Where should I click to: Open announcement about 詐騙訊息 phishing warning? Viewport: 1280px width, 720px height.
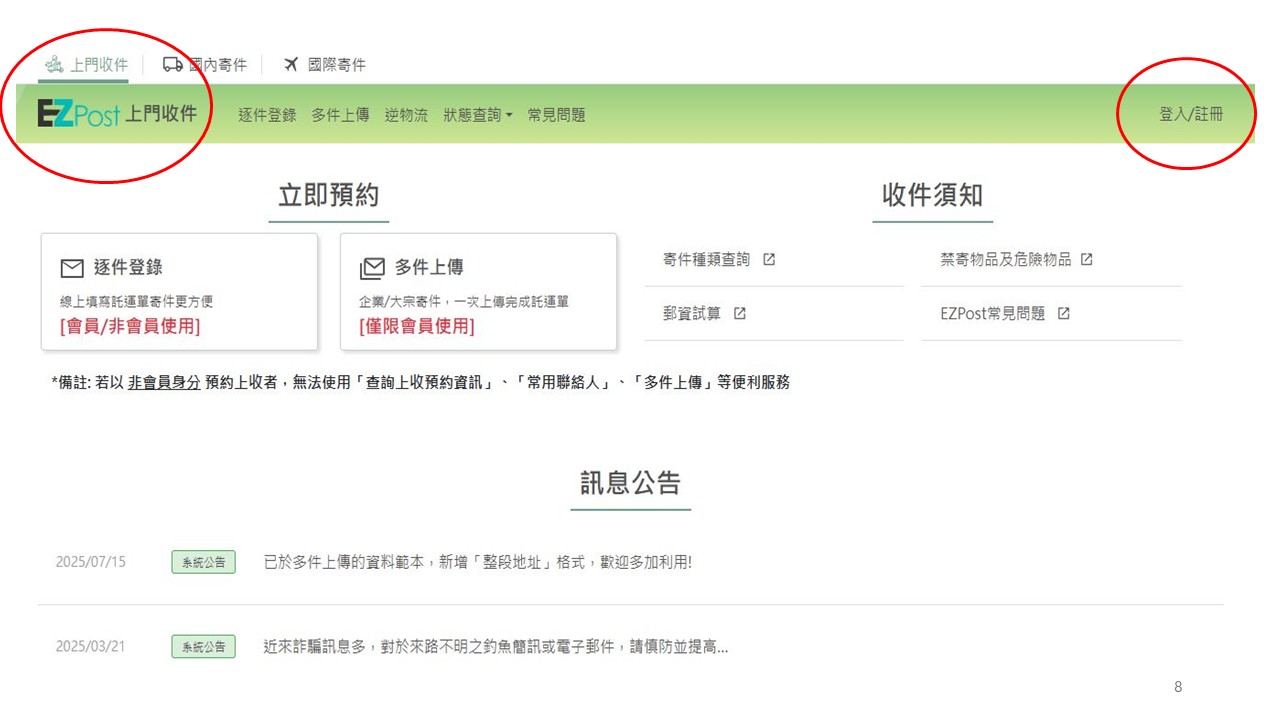pos(496,646)
